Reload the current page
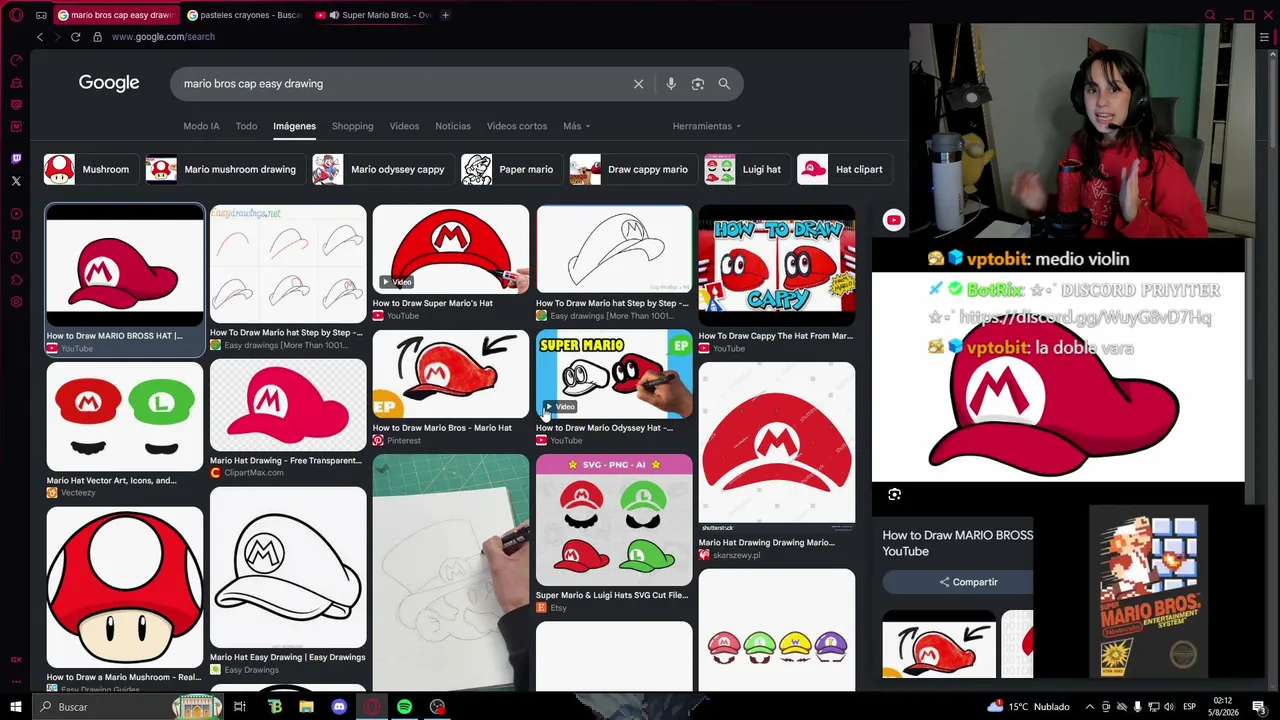The width and height of the screenshot is (1280, 720). pos(75,37)
